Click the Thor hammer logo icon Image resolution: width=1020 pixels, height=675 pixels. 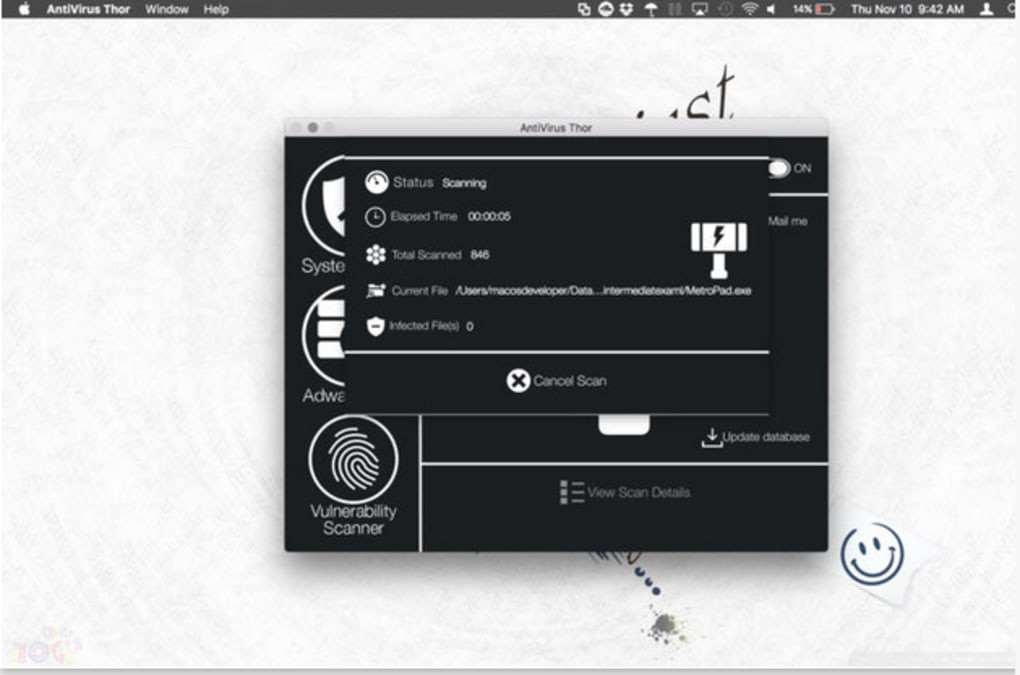[719, 249]
